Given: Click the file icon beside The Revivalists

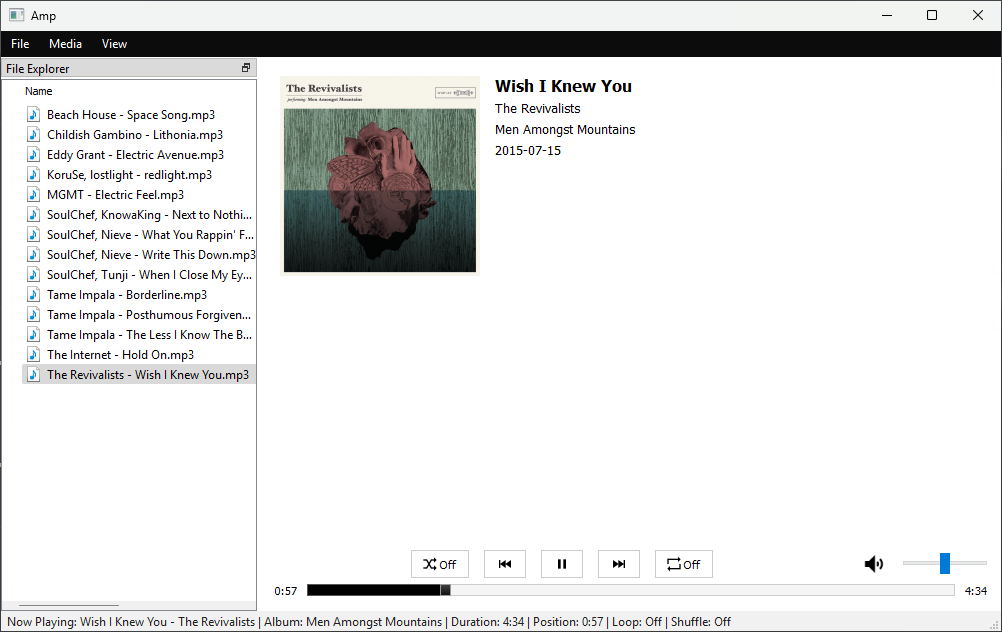Looking at the screenshot, I should (x=34, y=374).
